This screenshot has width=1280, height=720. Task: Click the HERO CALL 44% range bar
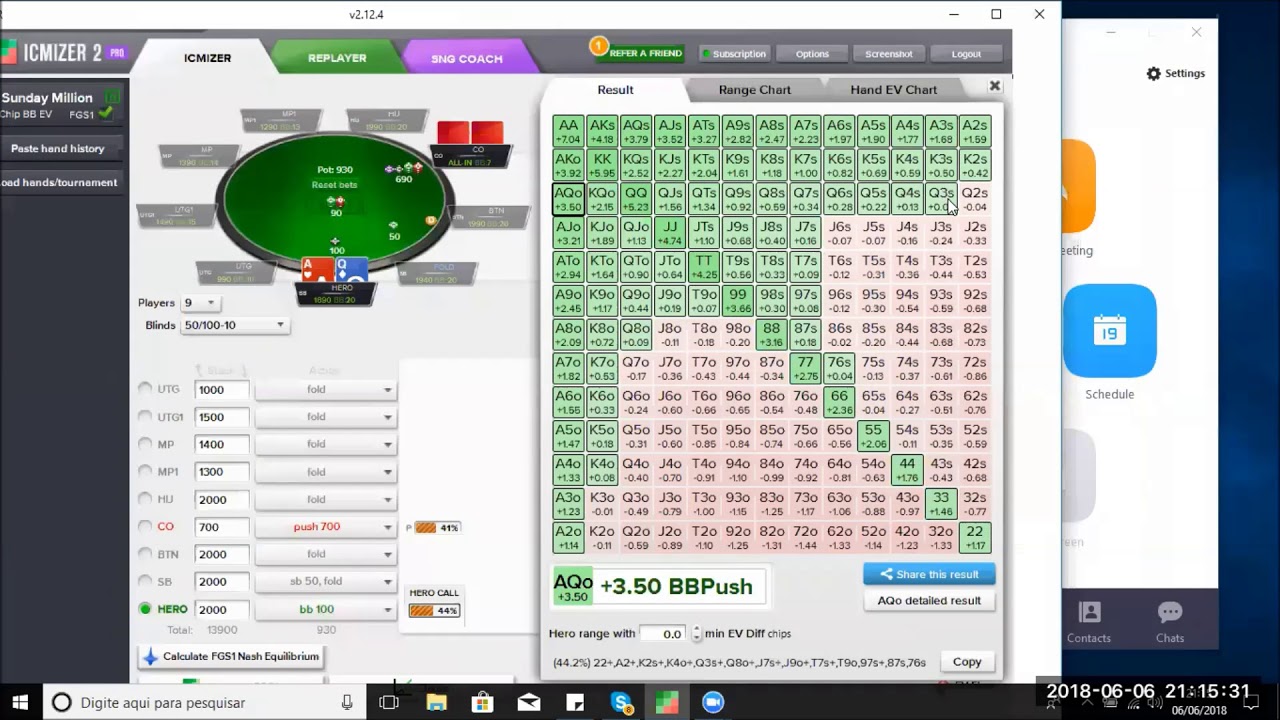434,610
